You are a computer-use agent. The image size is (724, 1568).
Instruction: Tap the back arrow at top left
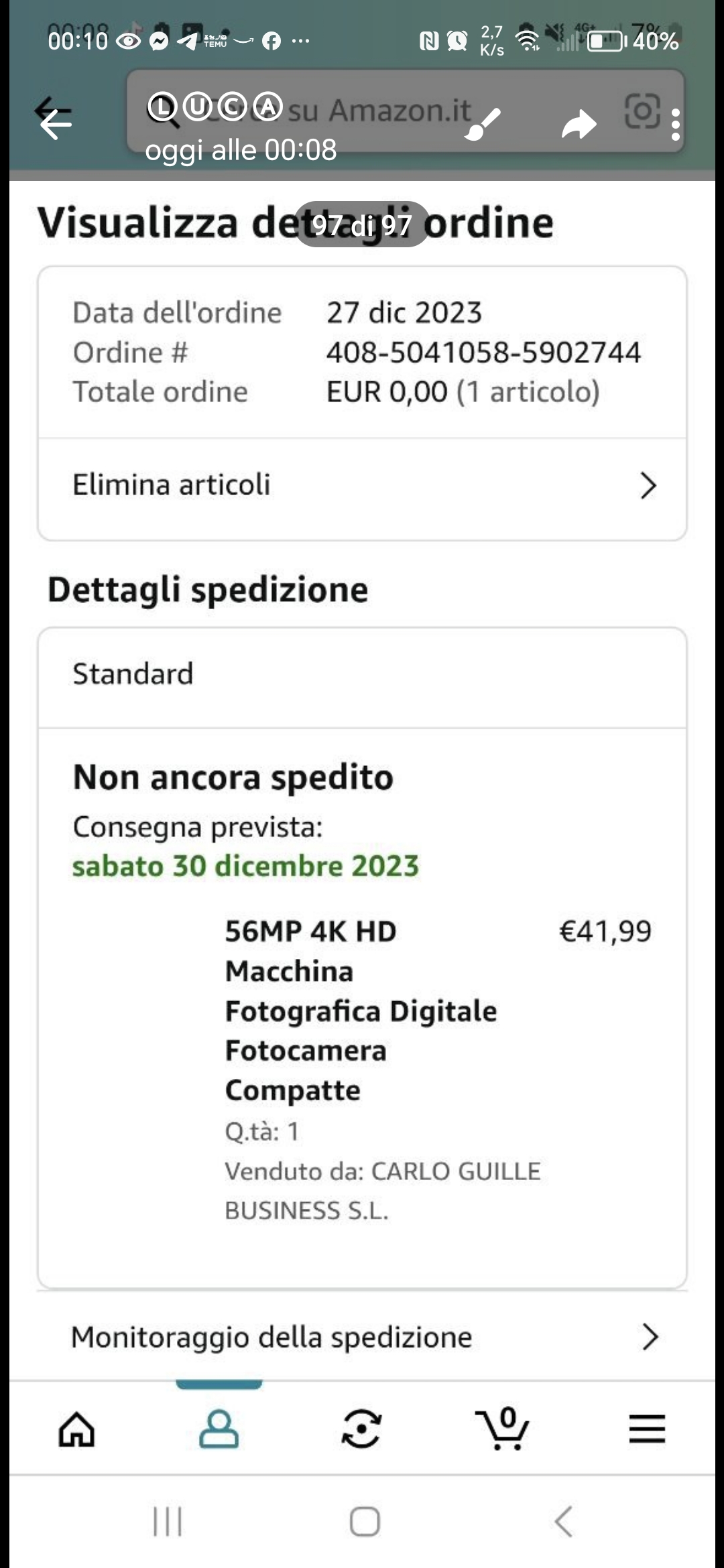point(55,123)
